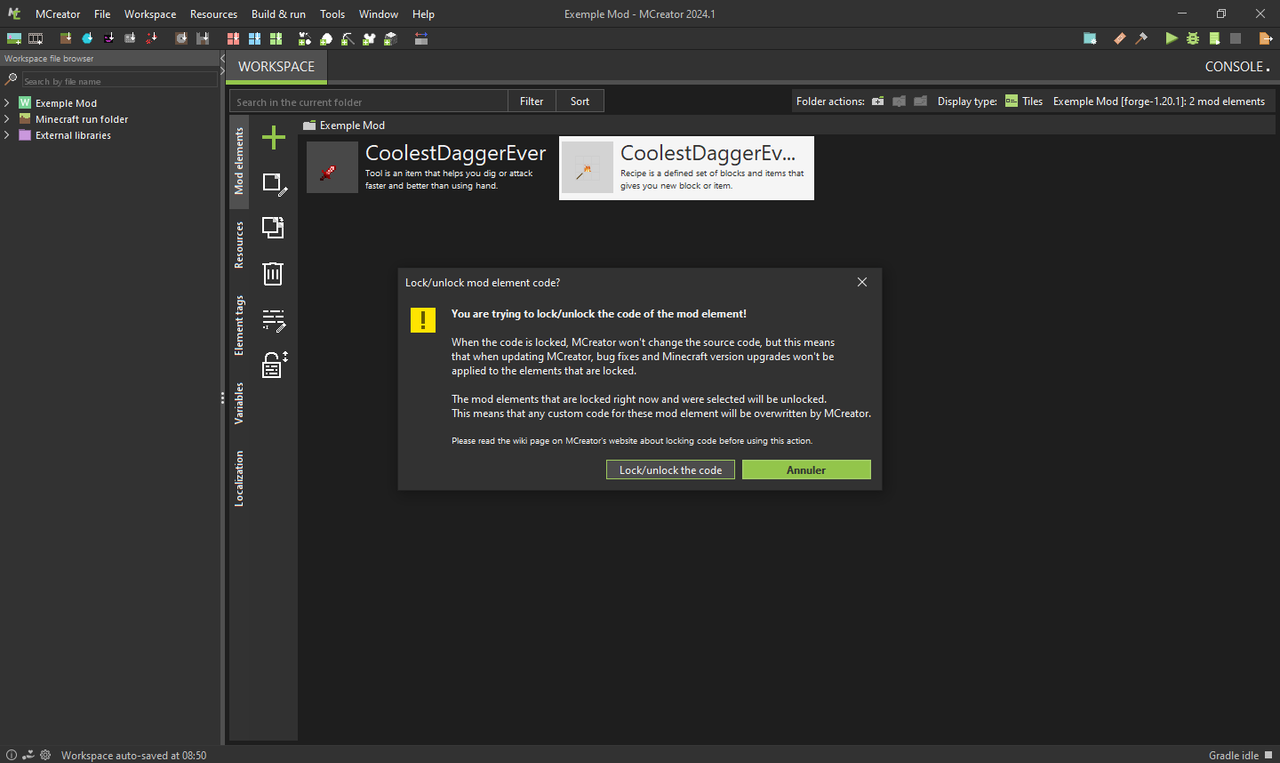Click the eraser regenerate code icon
1280x763 pixels.
click(x=1120, y=39)
